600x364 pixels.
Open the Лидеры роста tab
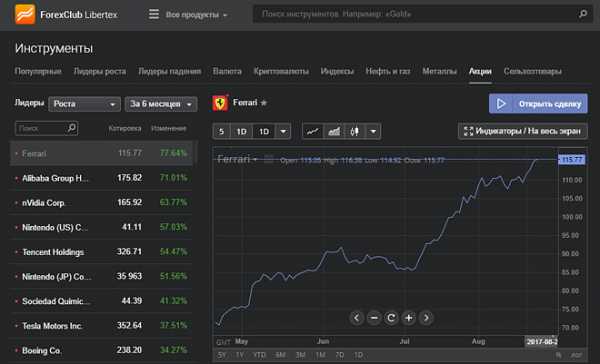point(99,71)
